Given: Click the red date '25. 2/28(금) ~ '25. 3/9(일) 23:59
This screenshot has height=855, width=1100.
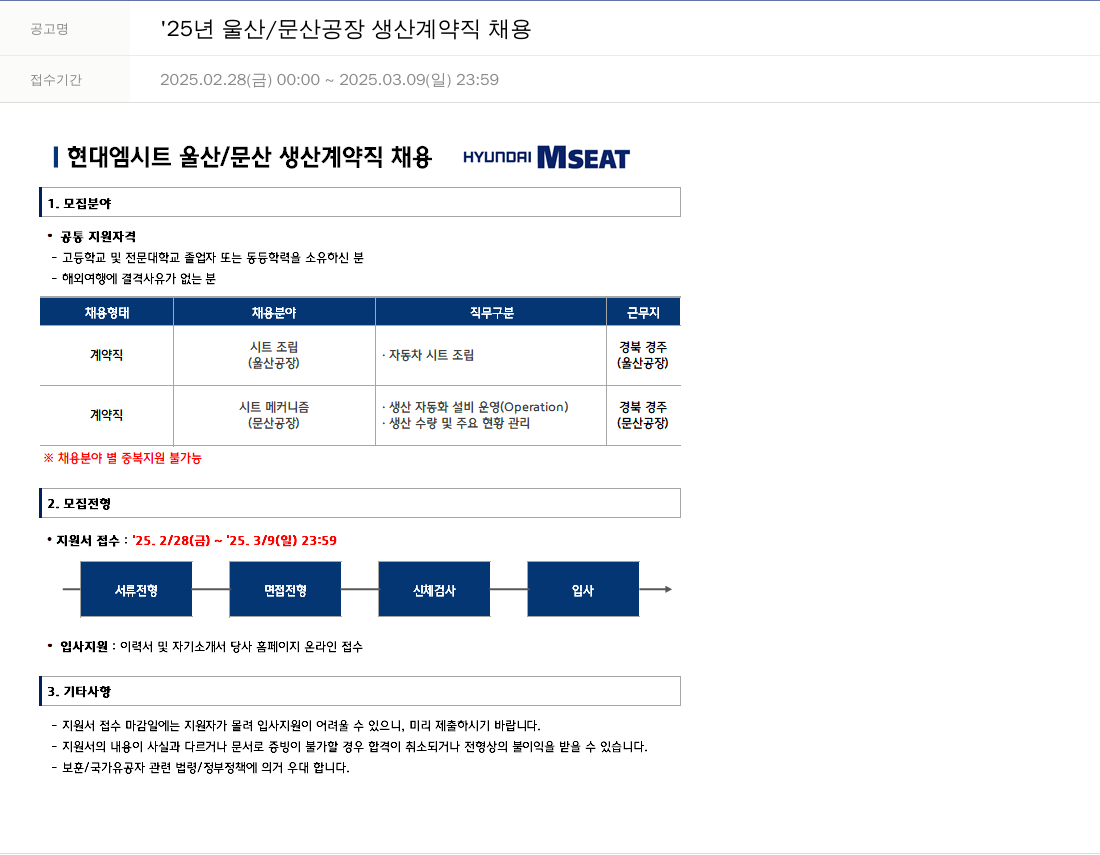Looking at the screenshot, I should [234, 540].
